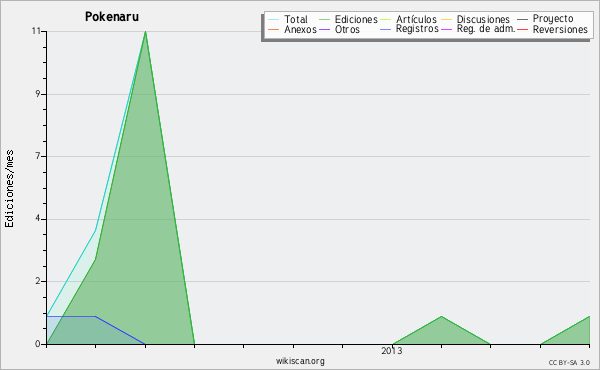600x370 pixels.
Task: Click the green Ediciones legend line swatch
Action: (x=324, y=19)
